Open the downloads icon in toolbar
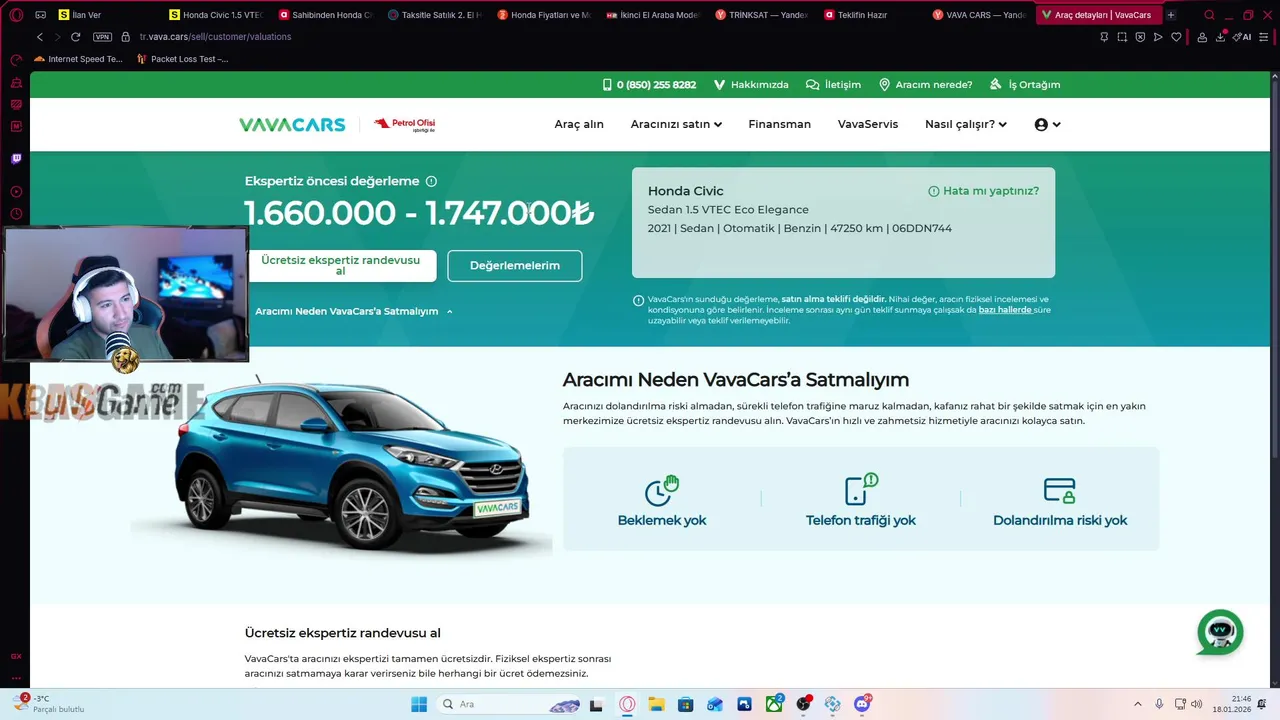Image resolution: width=1280 pixels, height=720 pixels. [1221, 37]
